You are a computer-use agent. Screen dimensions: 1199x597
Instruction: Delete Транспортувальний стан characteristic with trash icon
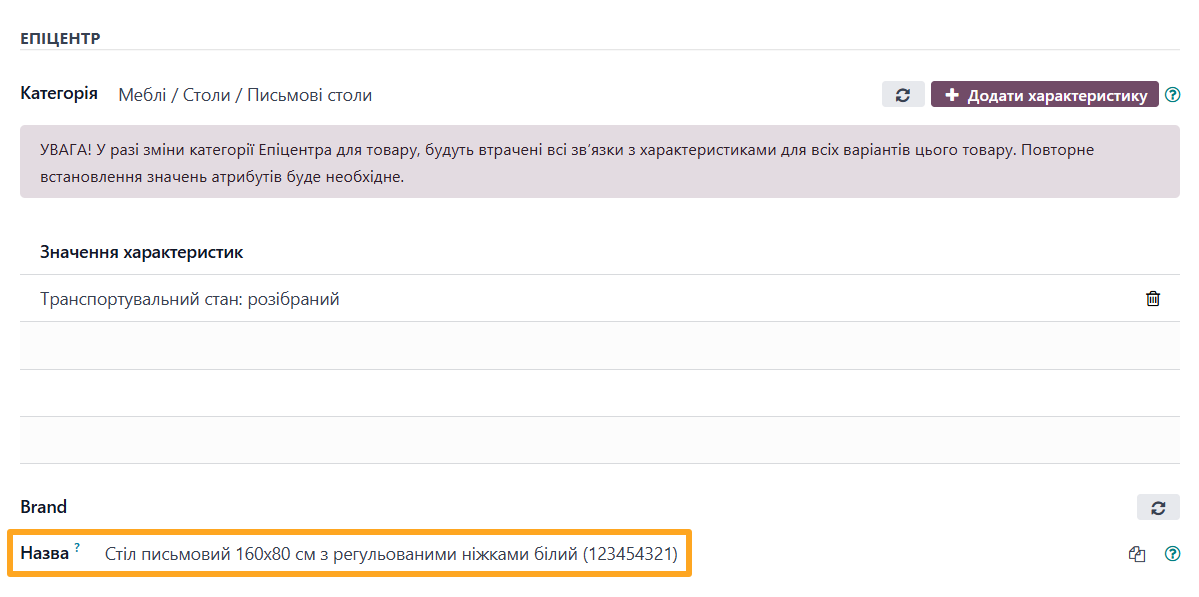coord(1153,298)
